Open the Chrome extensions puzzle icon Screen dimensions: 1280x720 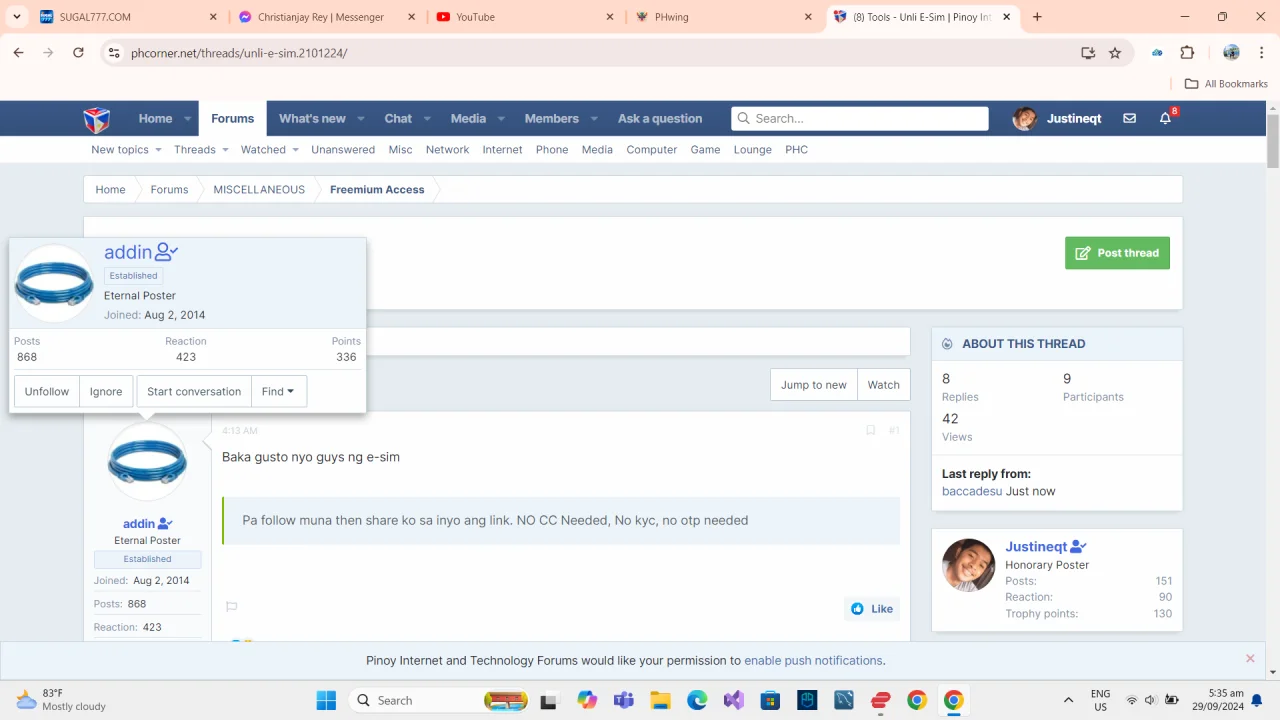click(x=1187, y=53)
